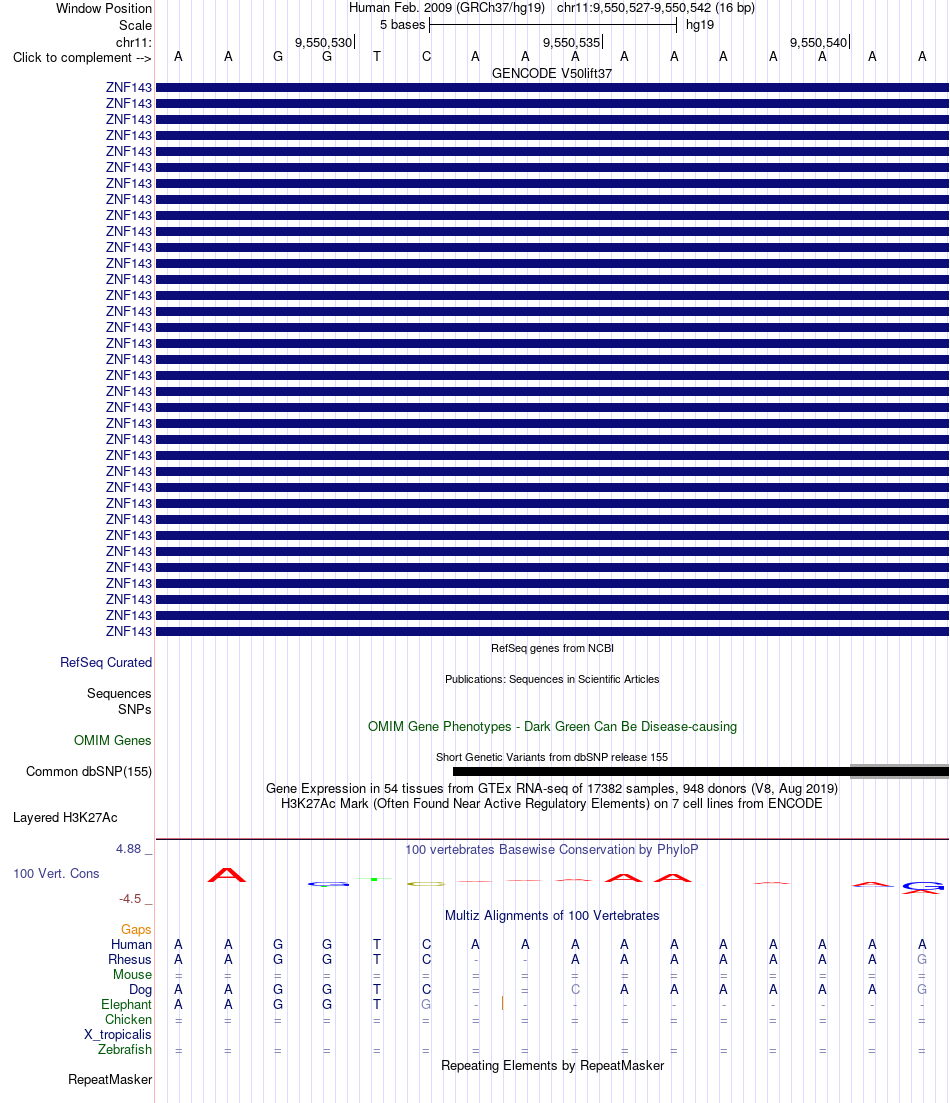Screen dimensions: 950x1103
Task: Click the RepeatMasker track label
Action: click(x=110, y=1080)
